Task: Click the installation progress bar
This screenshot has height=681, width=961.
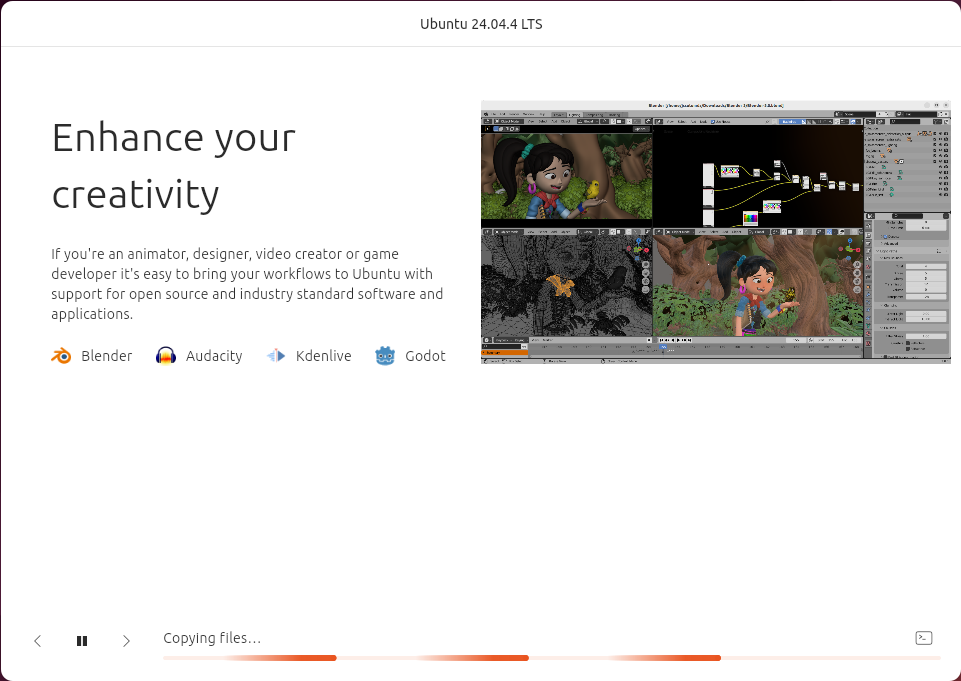Action: tap(552, 658)
